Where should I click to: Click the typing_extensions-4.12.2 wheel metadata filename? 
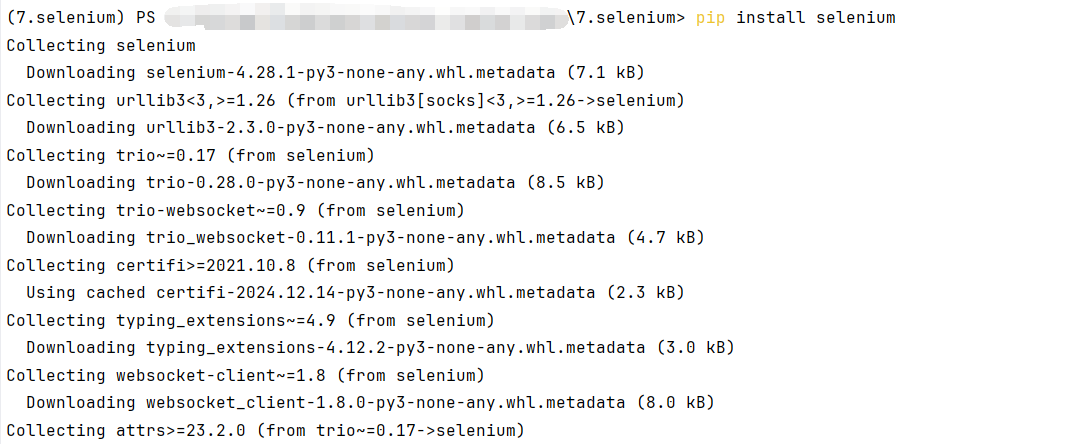(x=395, y=347)
